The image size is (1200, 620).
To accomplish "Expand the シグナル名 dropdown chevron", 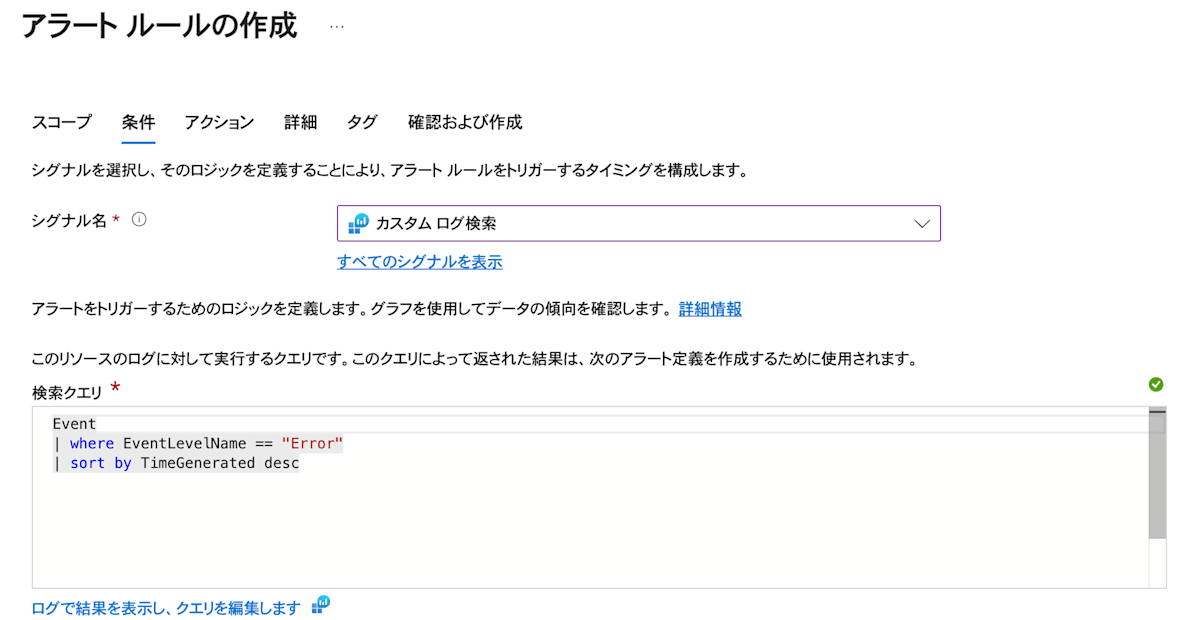I will tap(922, 224).
